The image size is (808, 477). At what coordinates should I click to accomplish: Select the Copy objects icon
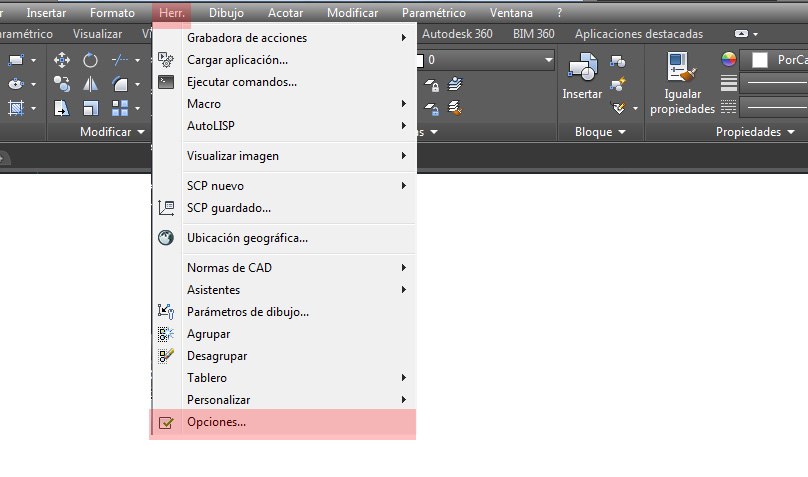tap(61, 84)
